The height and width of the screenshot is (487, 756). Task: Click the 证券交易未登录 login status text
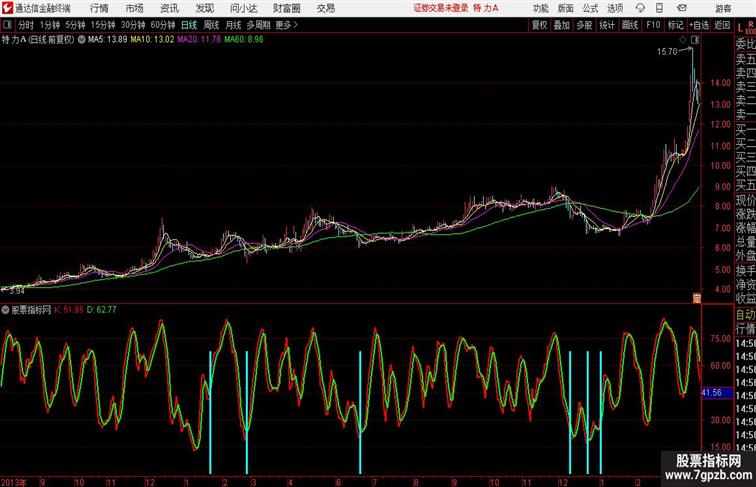[x=441, y=8]
